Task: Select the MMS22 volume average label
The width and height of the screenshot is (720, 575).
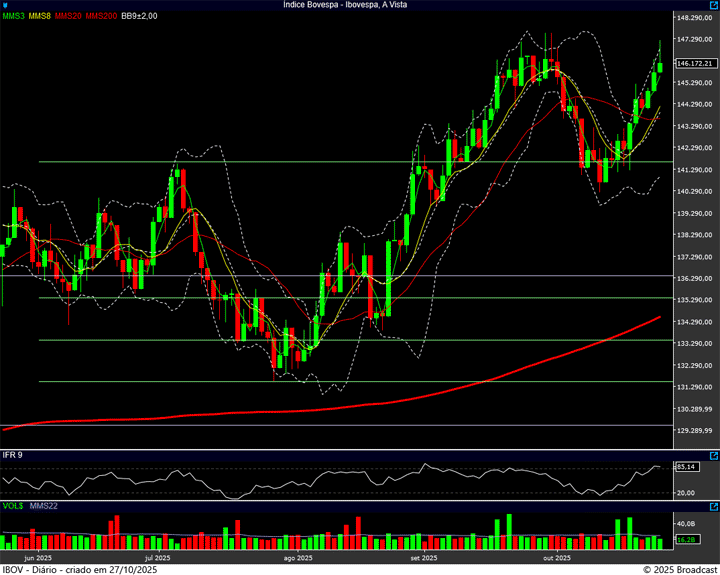Action: click(x=42, y=507)
